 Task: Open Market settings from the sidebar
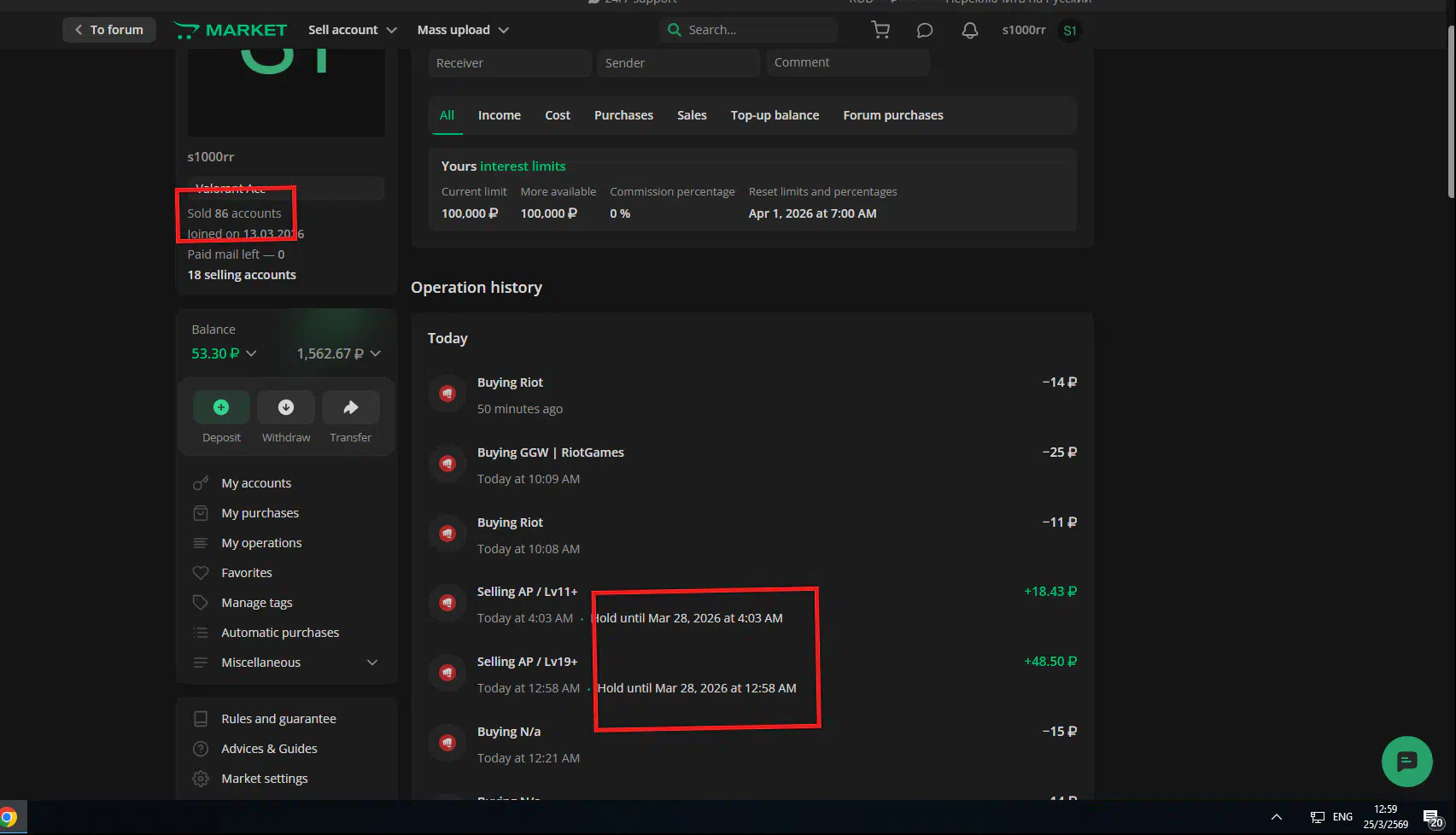pyautogui.click(x=264, y=779)
